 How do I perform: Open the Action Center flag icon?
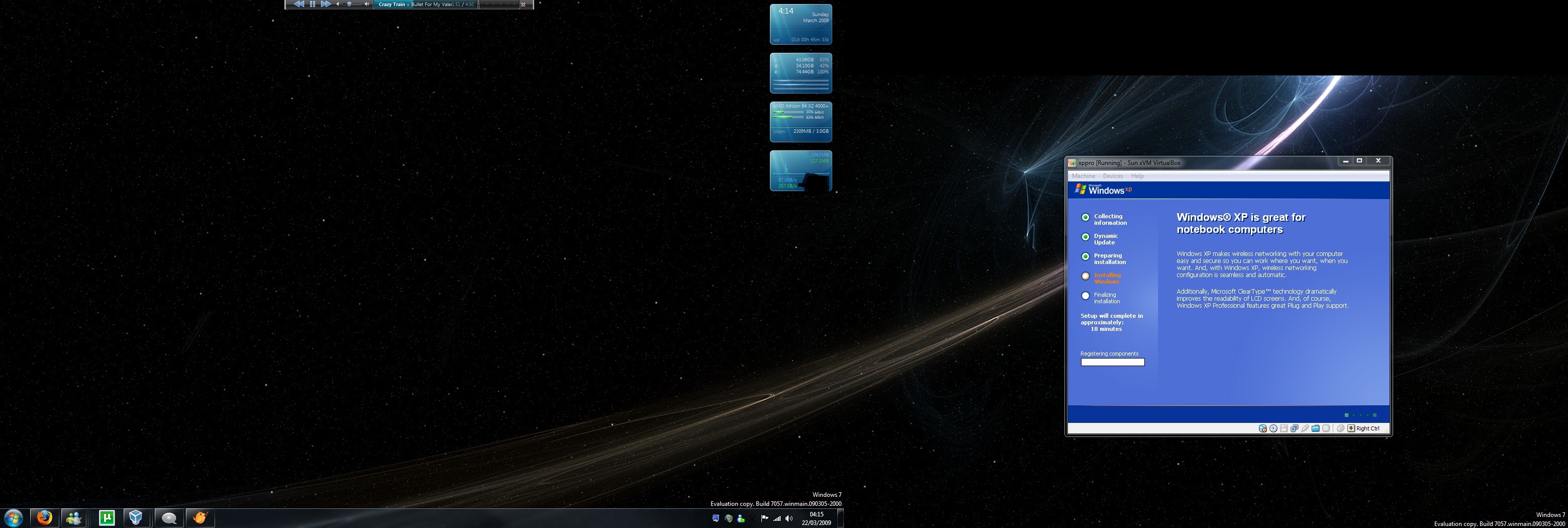[764, 519]
